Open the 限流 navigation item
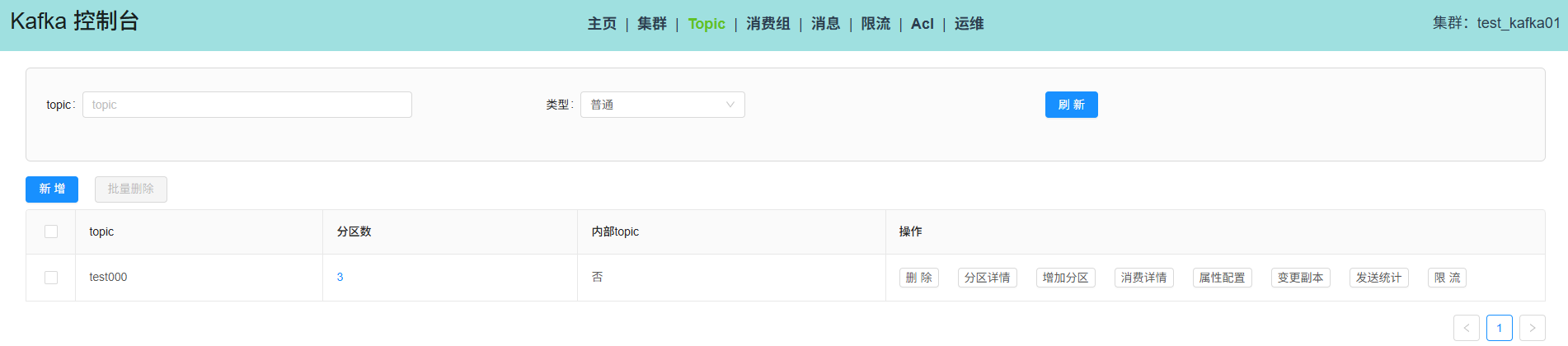This screenshot has height=346, width=1568. click(876, 24)
